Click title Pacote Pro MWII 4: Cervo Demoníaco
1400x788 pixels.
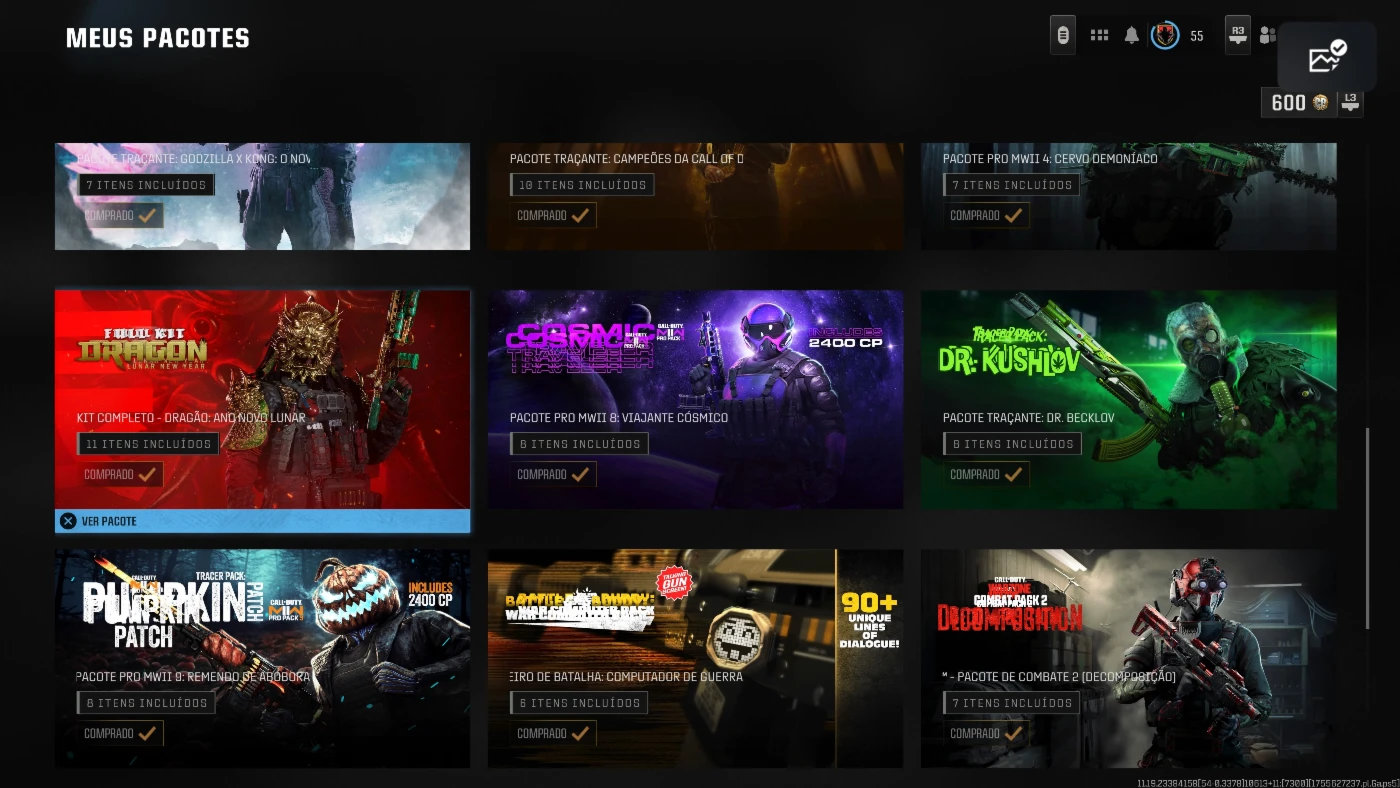point(1050,159)
